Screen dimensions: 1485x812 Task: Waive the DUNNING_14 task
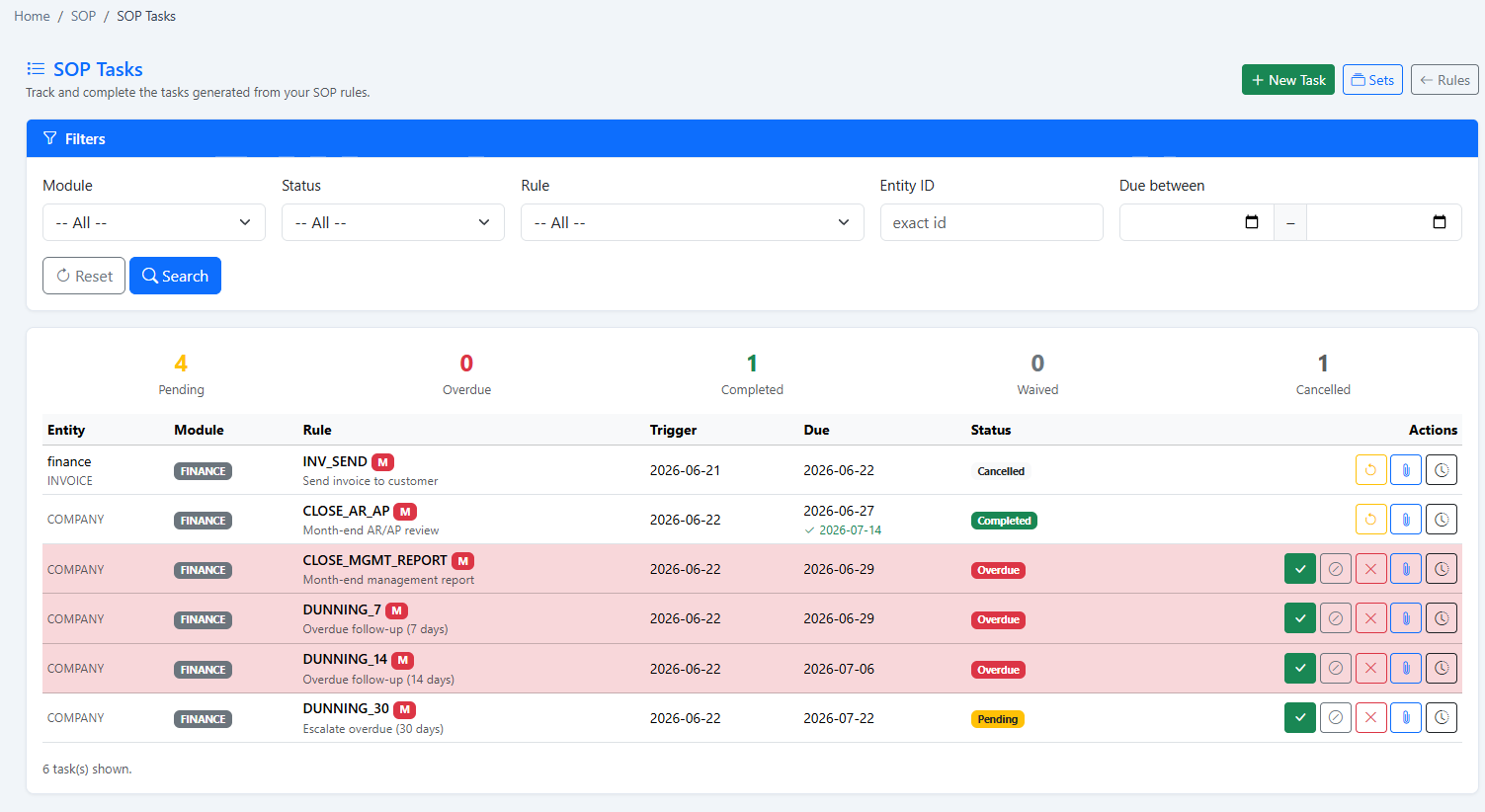click(1336, 668)
